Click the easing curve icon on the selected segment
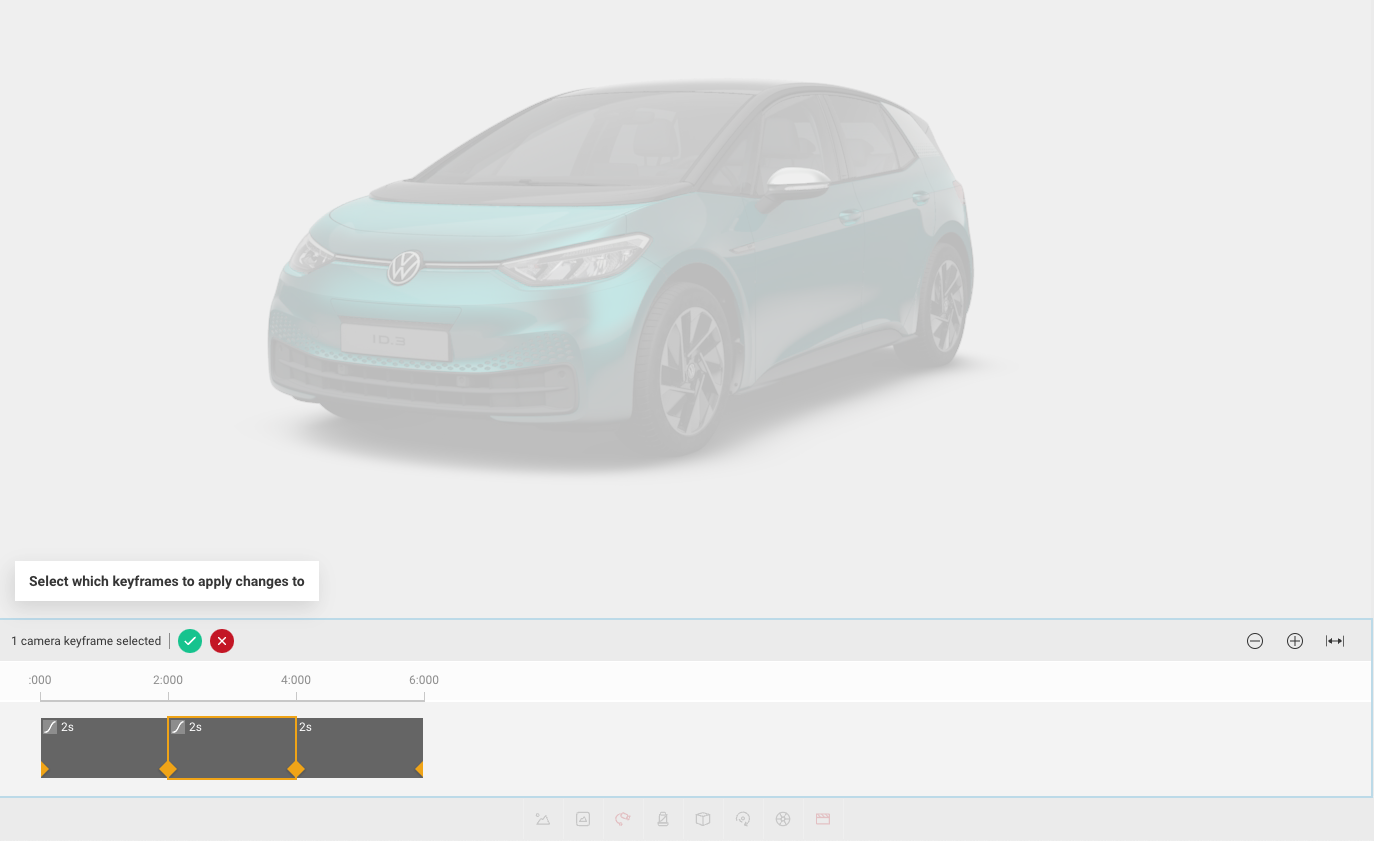Viewport: 1374px width, 841px height. tap(178, 727)
